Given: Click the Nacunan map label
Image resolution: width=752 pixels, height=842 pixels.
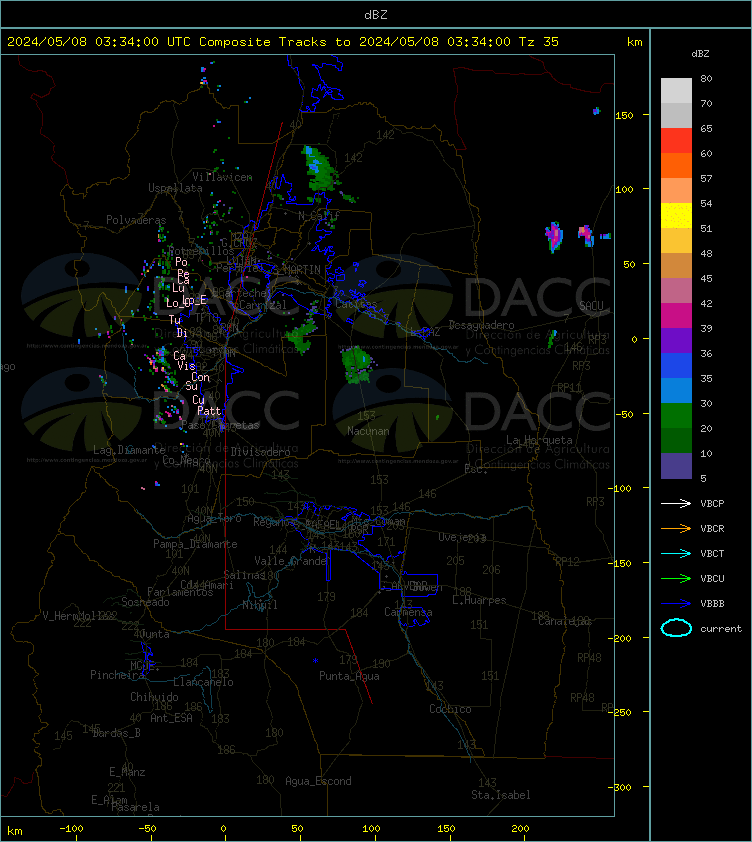Looking at the screenshot, I should (x=368, y=431).
